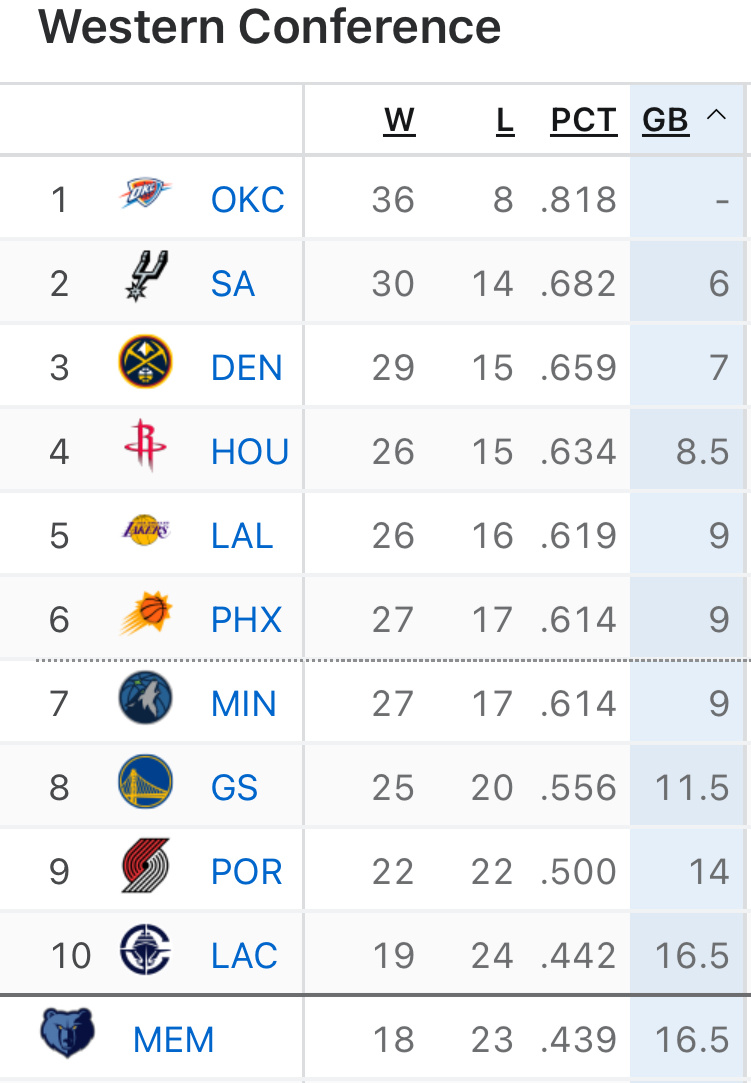
Task: Tap the Trail Blazers logo
Action: click(145, 867)
